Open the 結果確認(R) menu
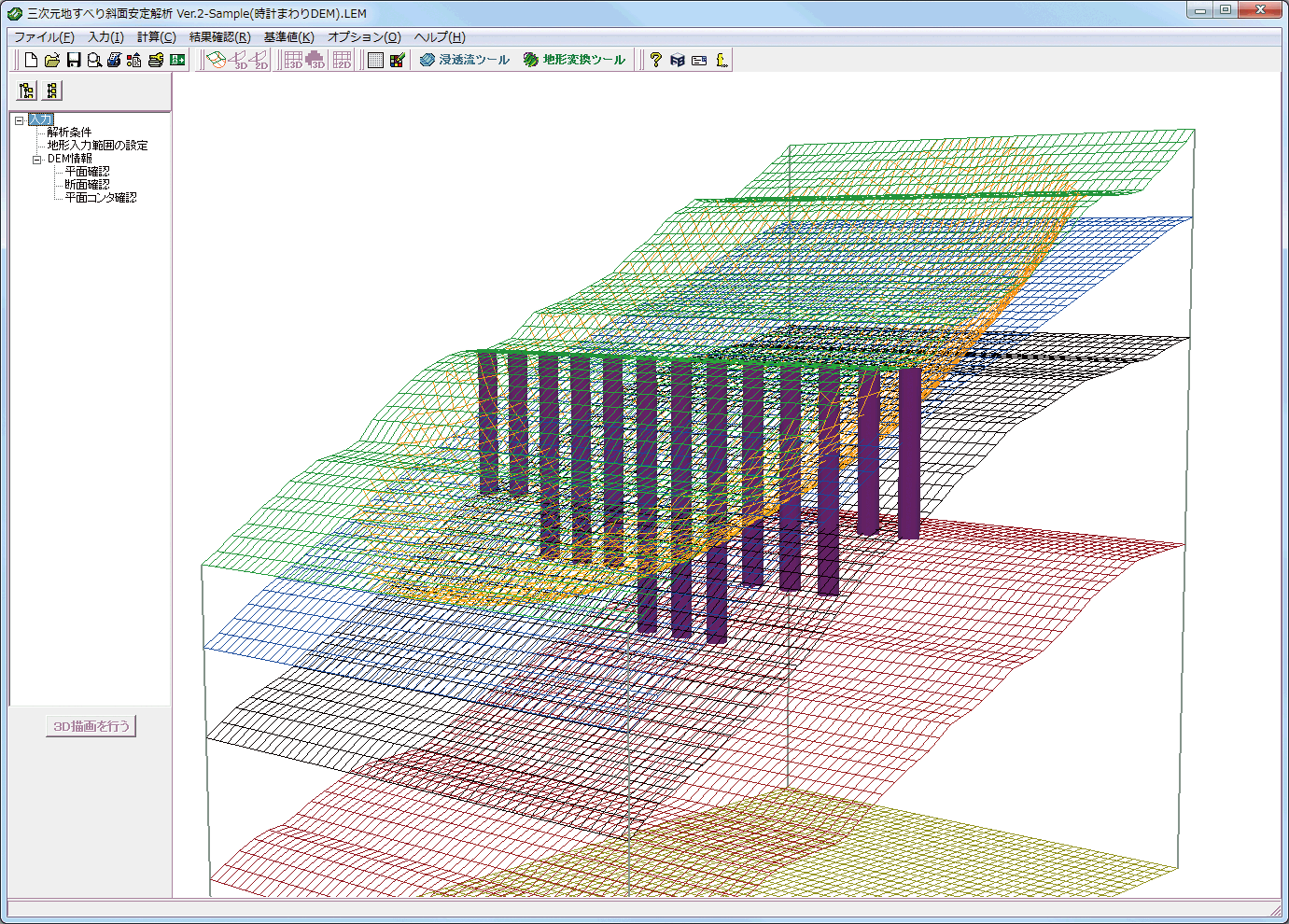Viewport: 1289px width, 924px height. [x=219, y=37]
